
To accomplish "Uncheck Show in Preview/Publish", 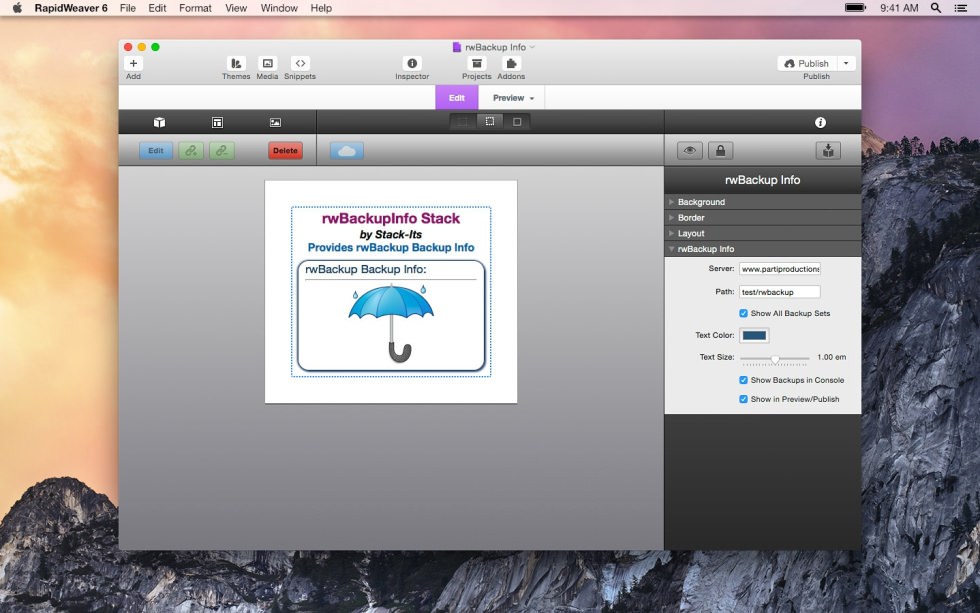I will [743, 399].
